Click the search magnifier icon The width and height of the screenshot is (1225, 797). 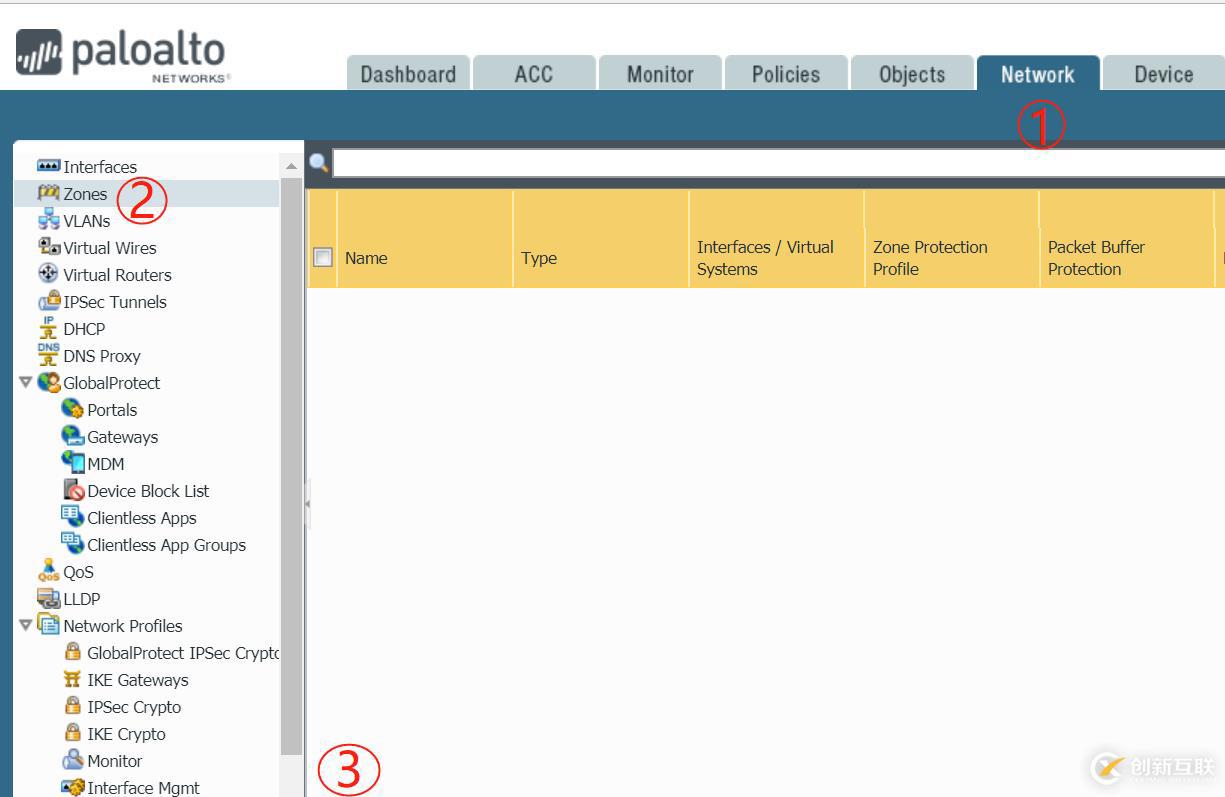point(319,163)
